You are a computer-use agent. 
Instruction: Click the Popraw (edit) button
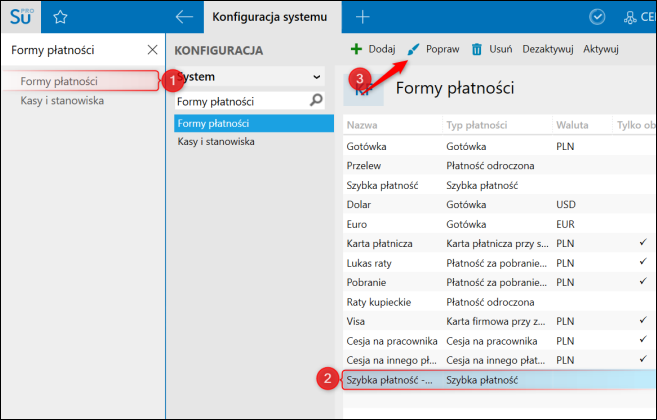[433, 48]
